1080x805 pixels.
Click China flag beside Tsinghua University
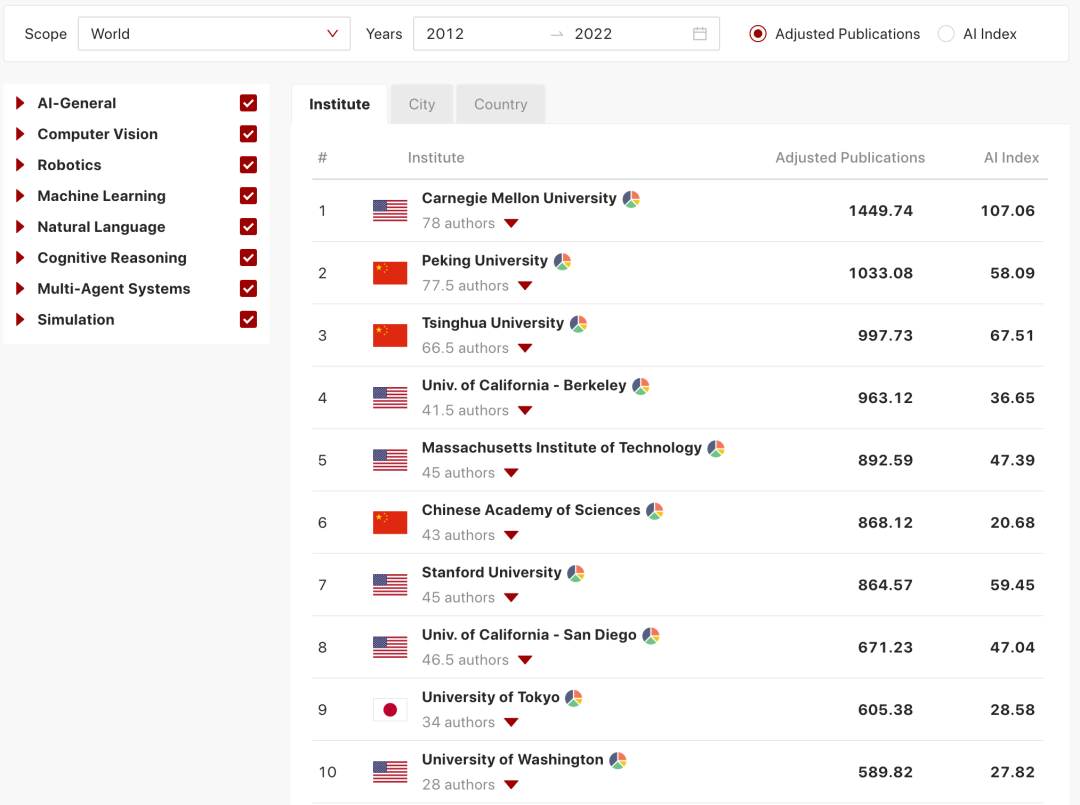[390, 335]
